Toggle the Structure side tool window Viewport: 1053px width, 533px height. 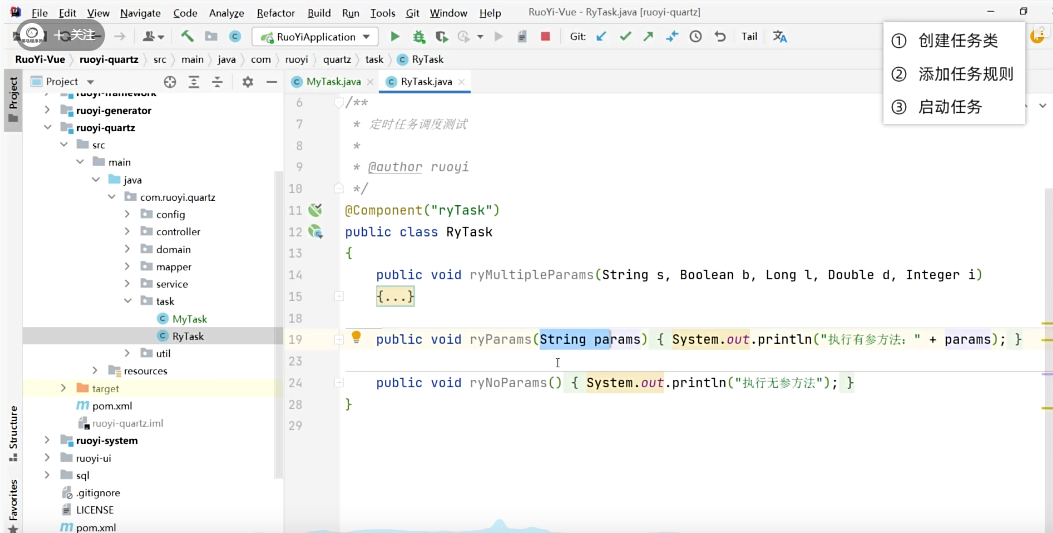point(13,434)
